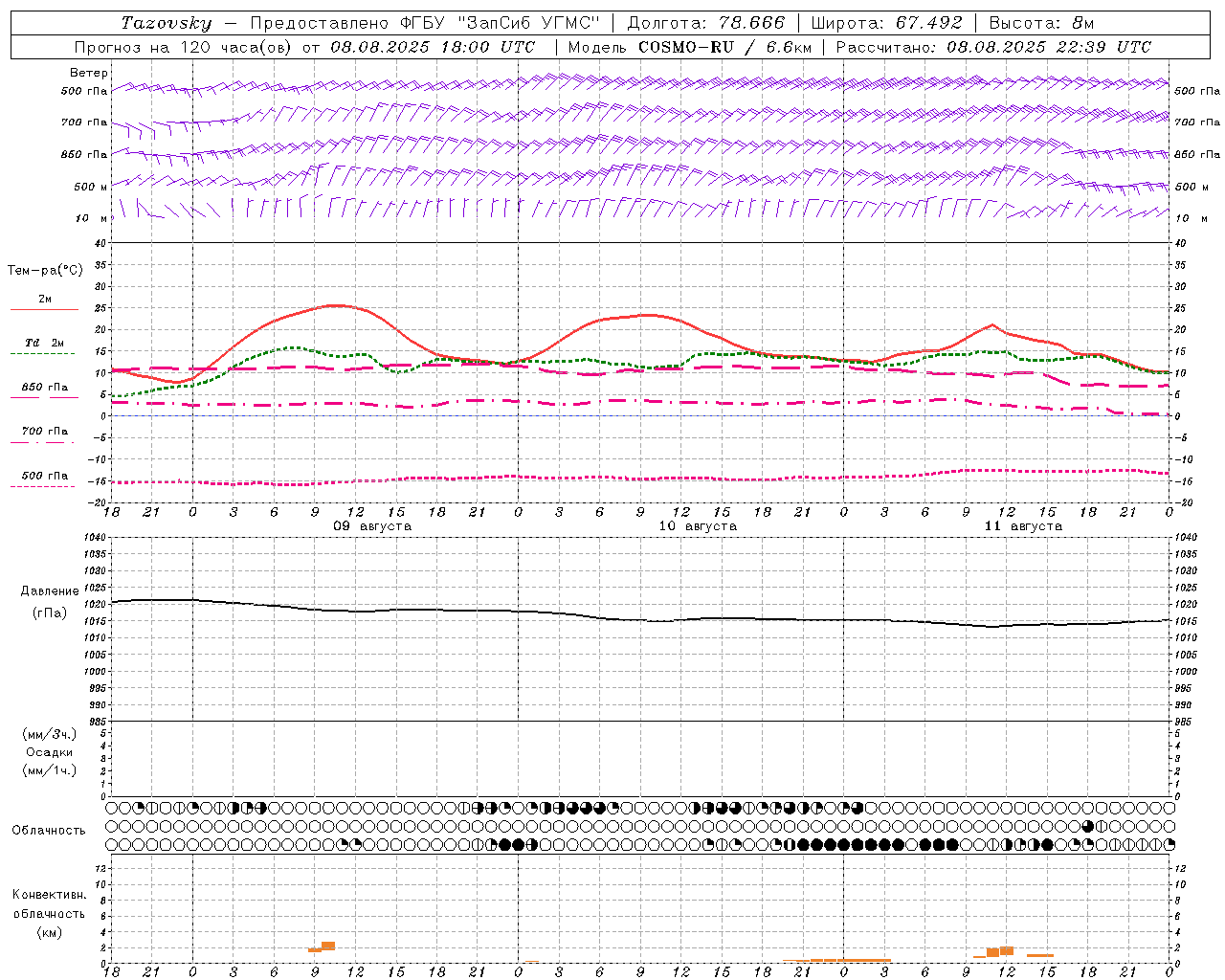Click the 850 гПа temperature legend label

pos(45,388)
